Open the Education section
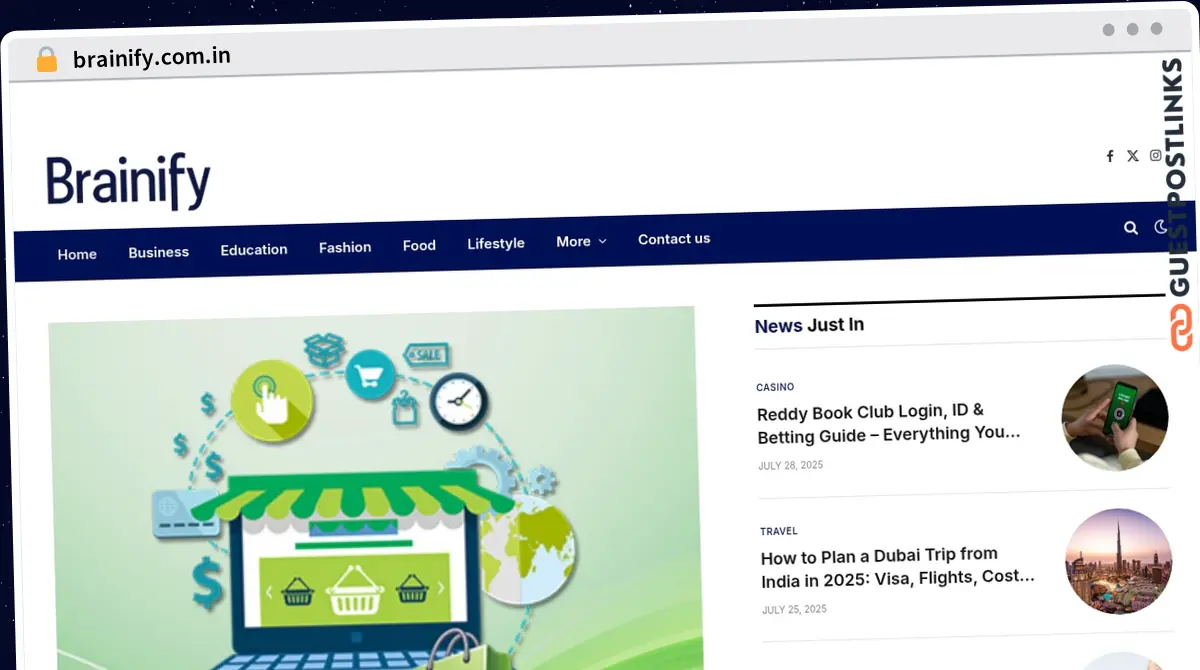The width and height of the screenshot is (1200, 670). (x=253, y=249)
